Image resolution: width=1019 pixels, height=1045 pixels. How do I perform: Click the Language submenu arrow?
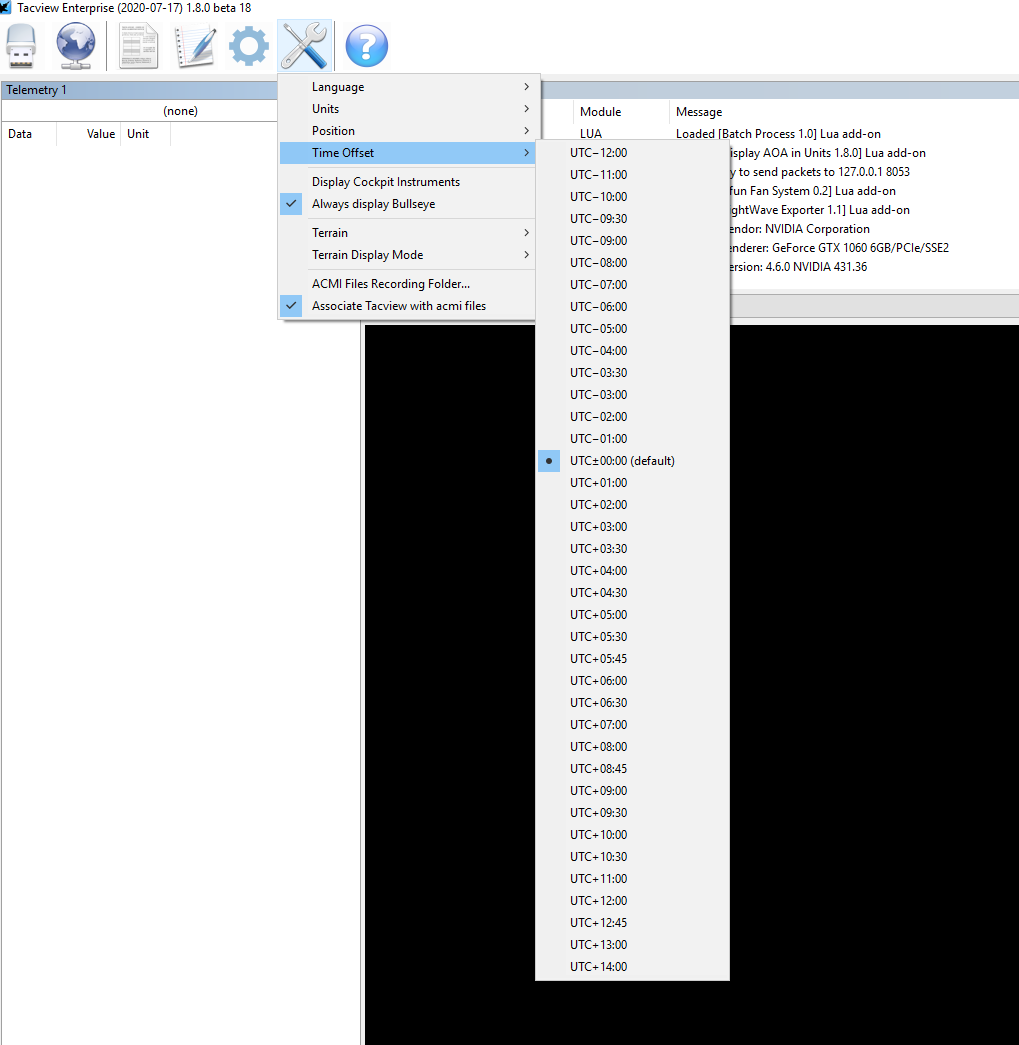(x=526, y=87)
